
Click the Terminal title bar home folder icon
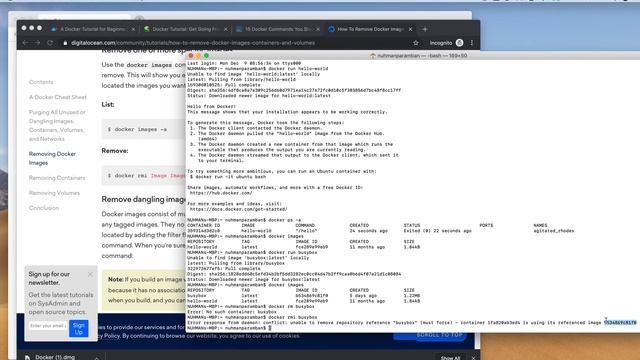373,56
